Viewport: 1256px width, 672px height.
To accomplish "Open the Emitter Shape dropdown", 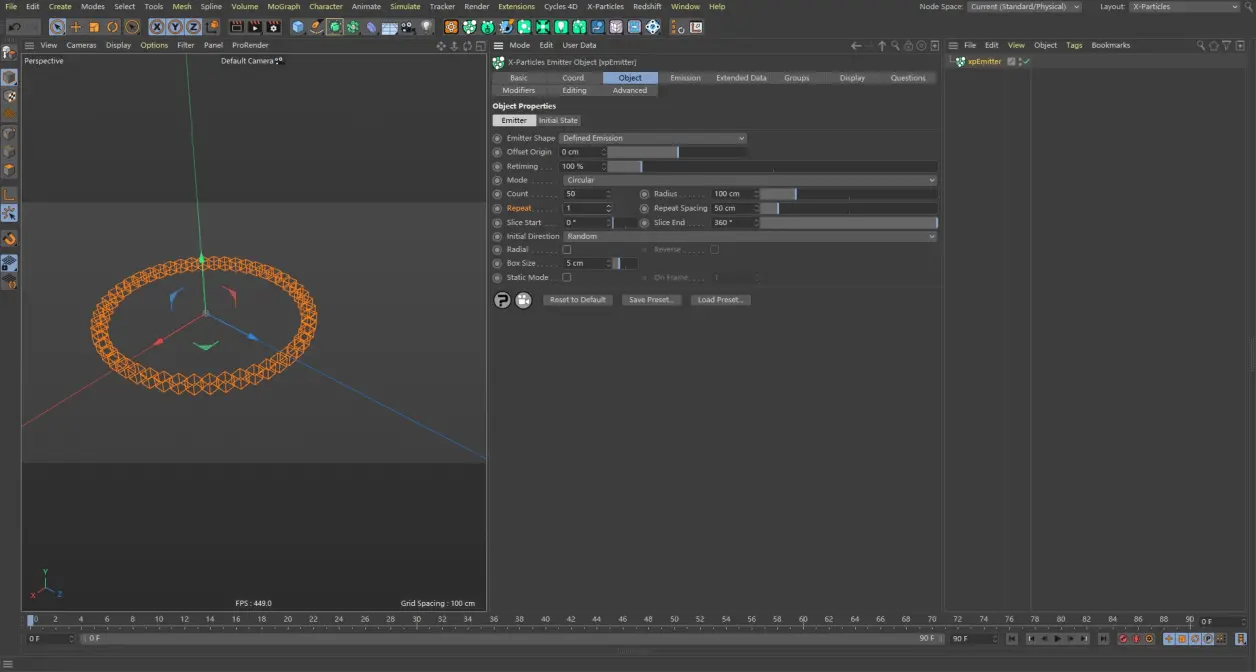I will tap(652, 138).
